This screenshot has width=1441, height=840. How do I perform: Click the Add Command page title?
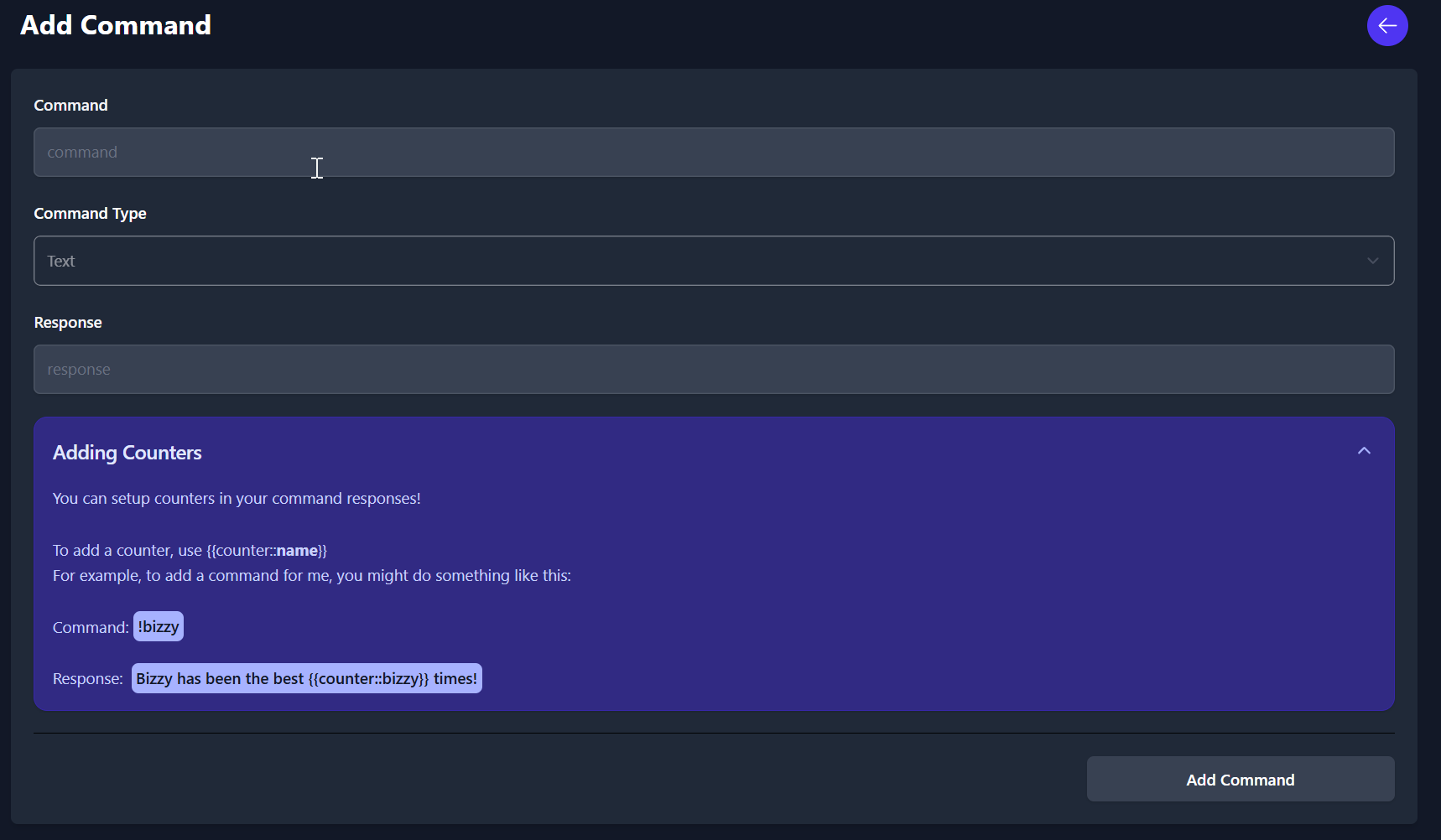coord(115,25)
